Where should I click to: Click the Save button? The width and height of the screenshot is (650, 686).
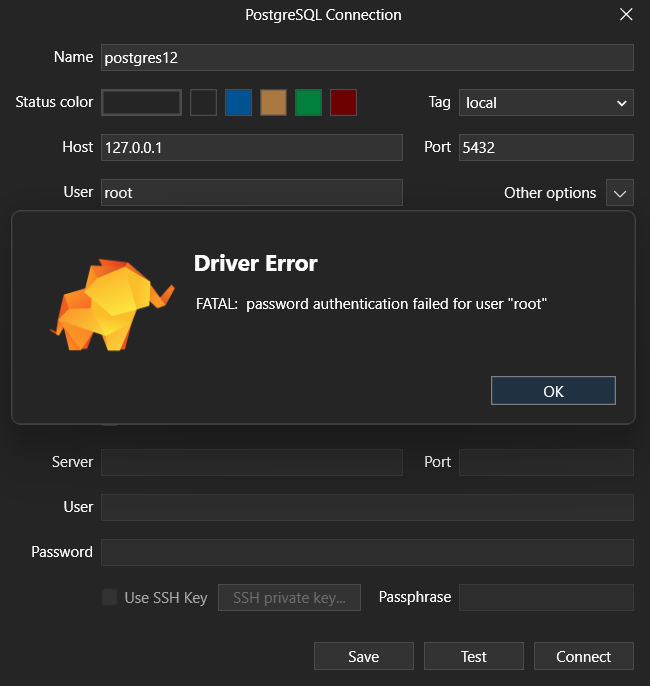[x=363, y=656]
